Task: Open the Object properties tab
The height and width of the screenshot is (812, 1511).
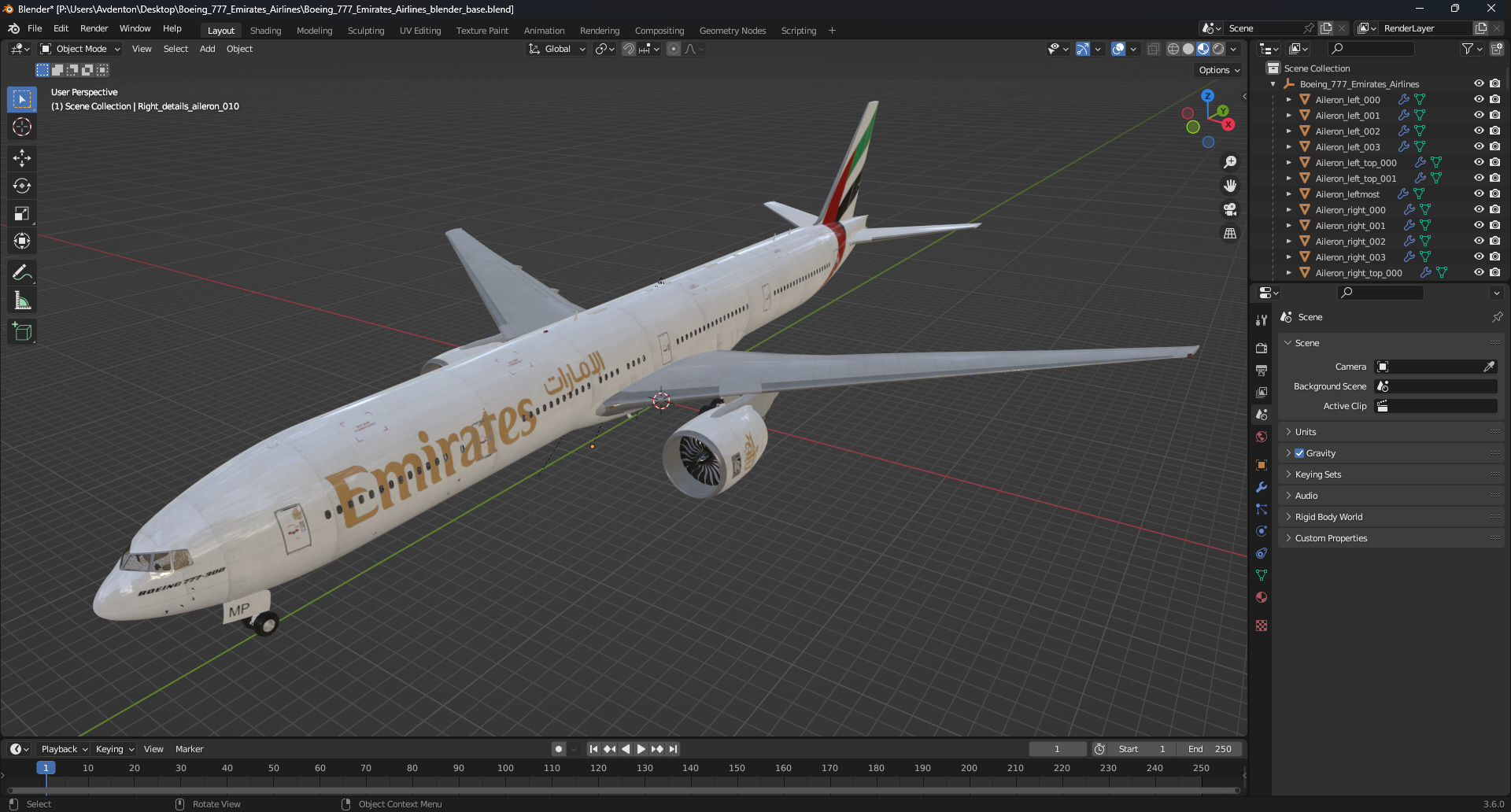Action: pyautogui.click(x=1262, y=465)
